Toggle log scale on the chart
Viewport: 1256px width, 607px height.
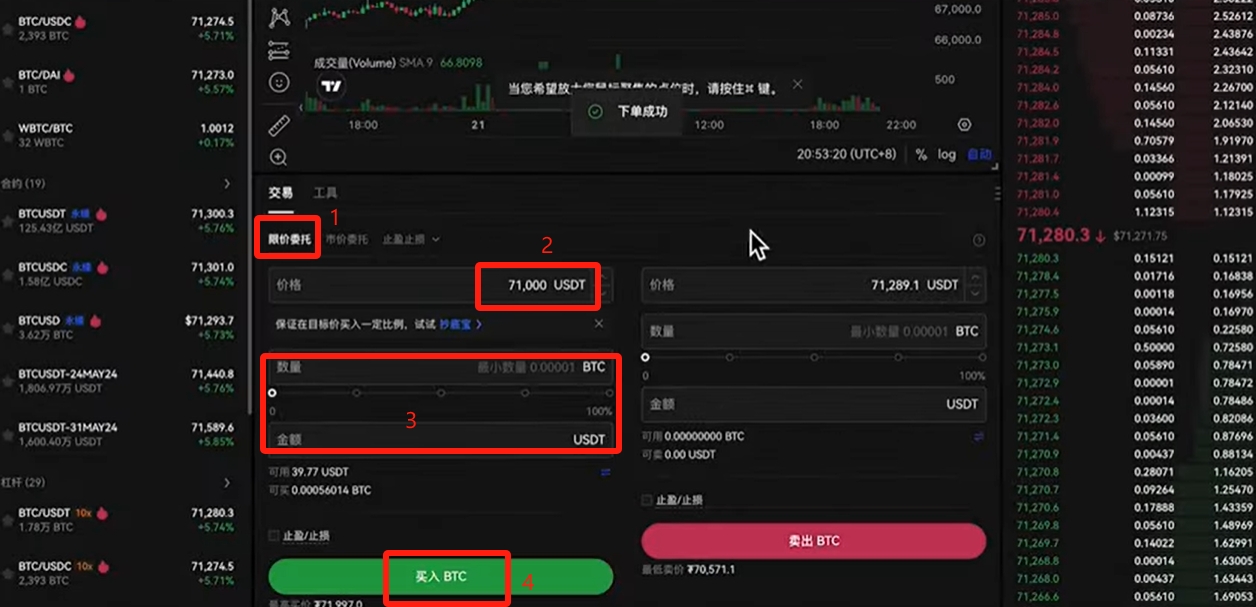(x=946, y=155)
